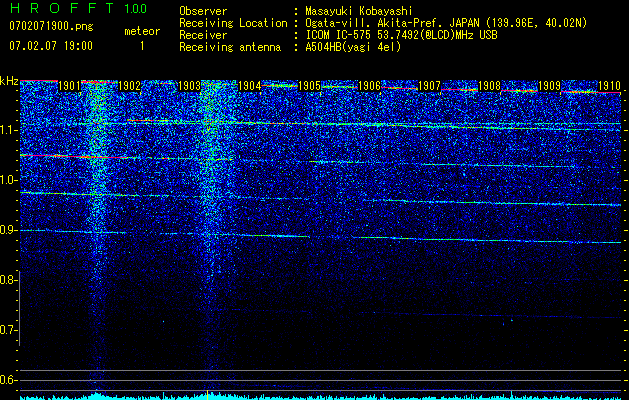Click the 0.9 frequency axis label
629x400 pixels.
(x=8, y=230)
